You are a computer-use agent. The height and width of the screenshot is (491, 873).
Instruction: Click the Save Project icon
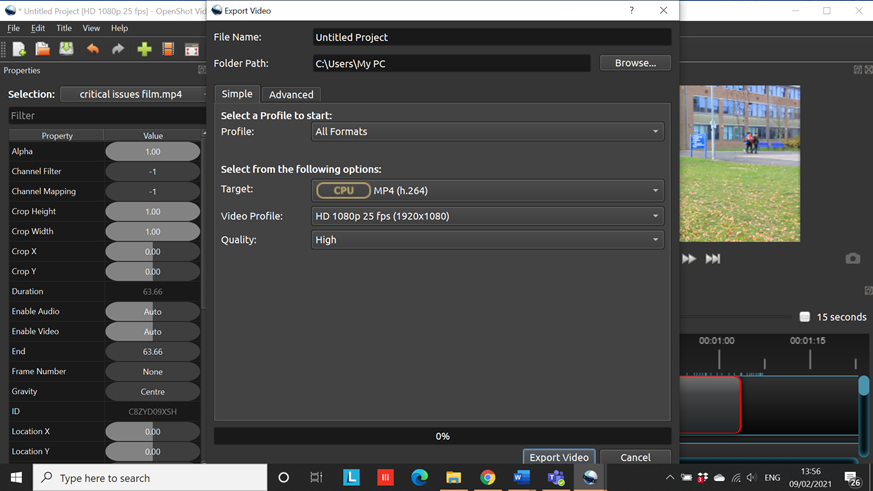[x=66, y=49]
